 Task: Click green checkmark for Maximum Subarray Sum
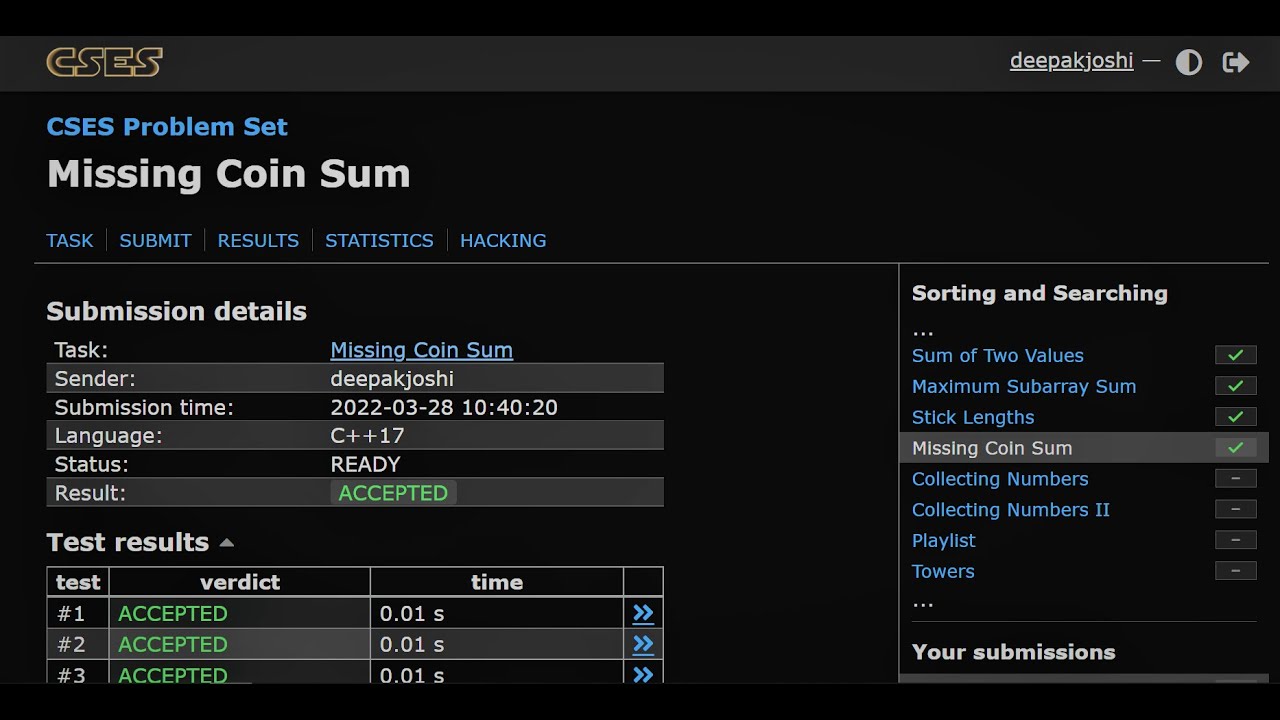click(1236, 386)
